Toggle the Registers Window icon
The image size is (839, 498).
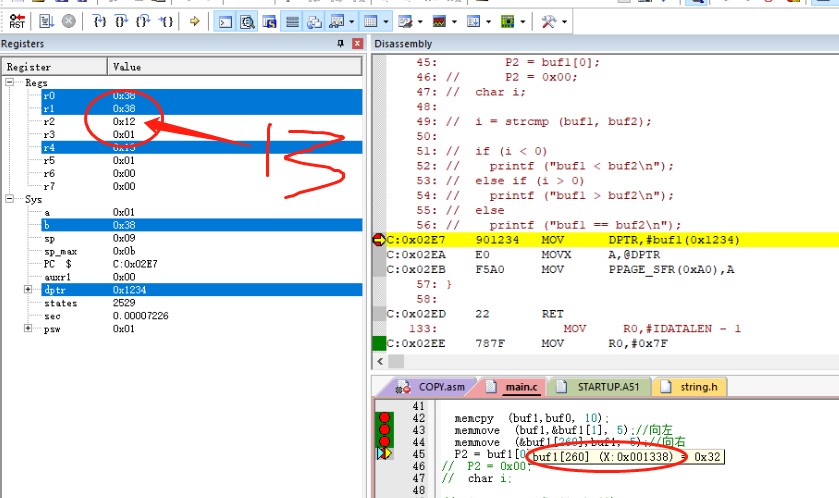292,22
